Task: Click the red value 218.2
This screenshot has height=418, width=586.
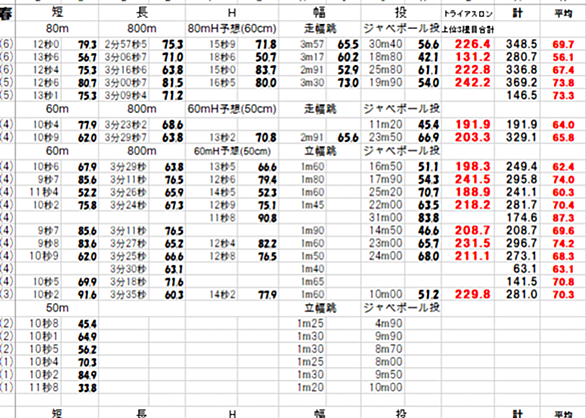Action: click(x=472, y=205)
